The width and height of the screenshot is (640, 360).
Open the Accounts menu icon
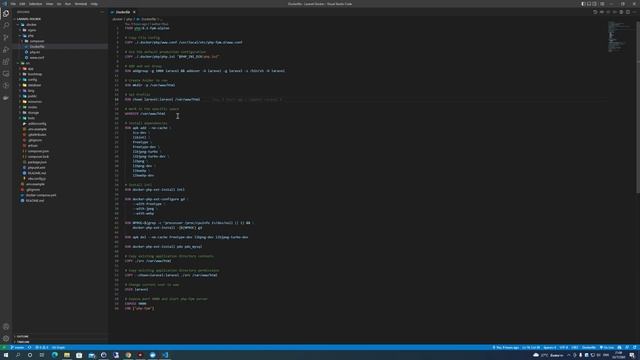(6, 327)
